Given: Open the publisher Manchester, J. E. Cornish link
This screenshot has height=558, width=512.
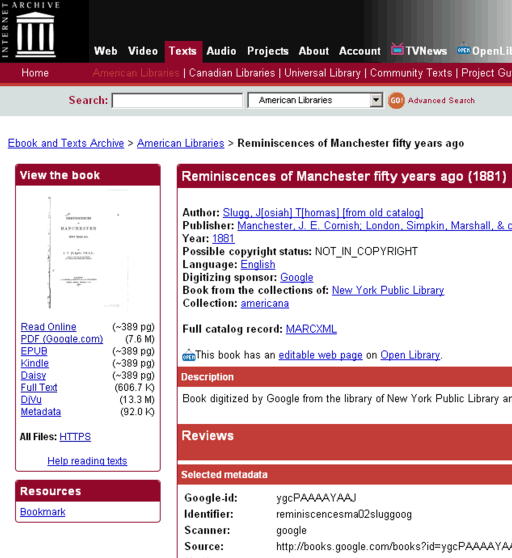Looking at the screenshot, I should 375,226.
